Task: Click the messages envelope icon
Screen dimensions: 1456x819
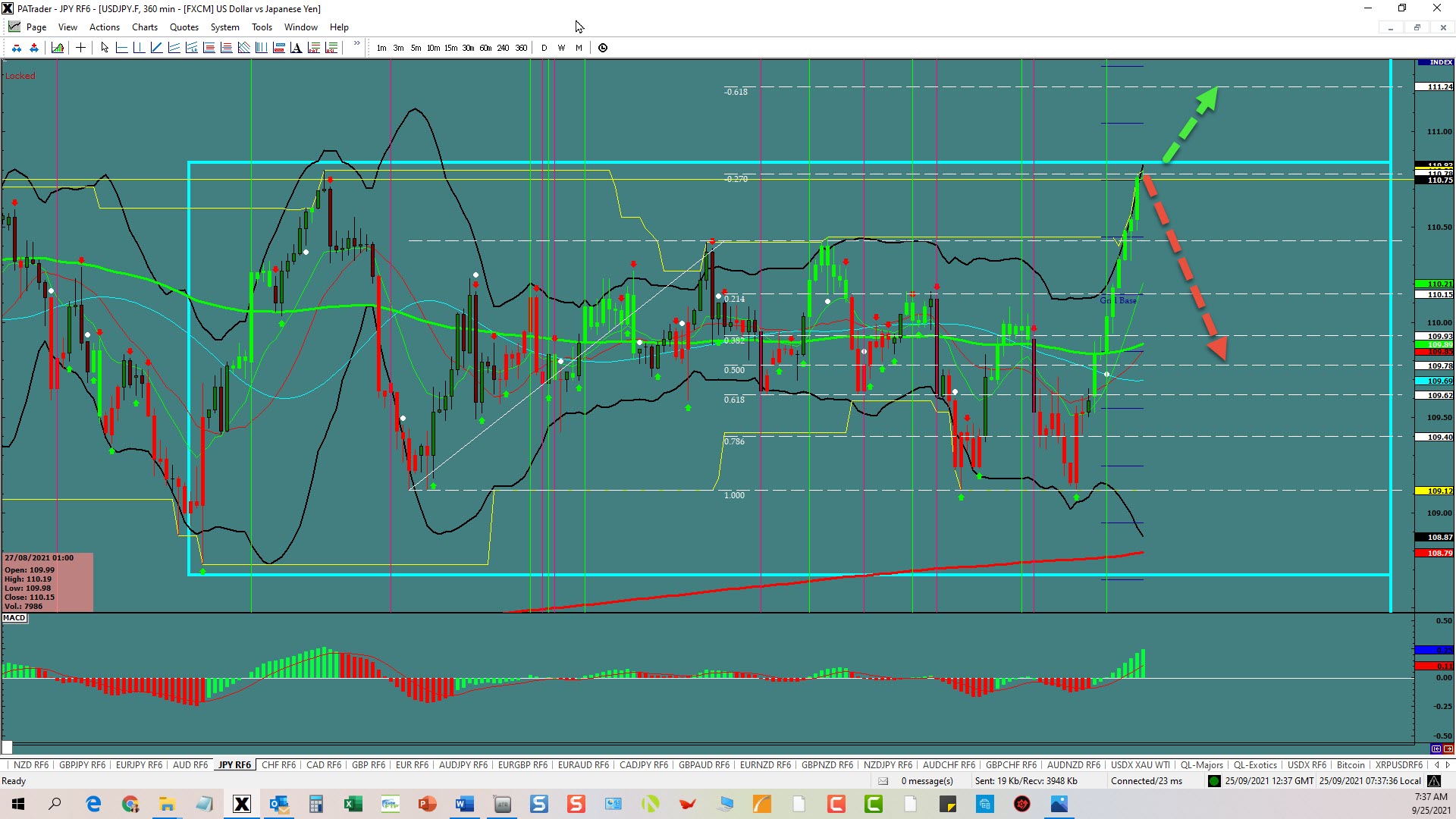Action: coord(883,781)
